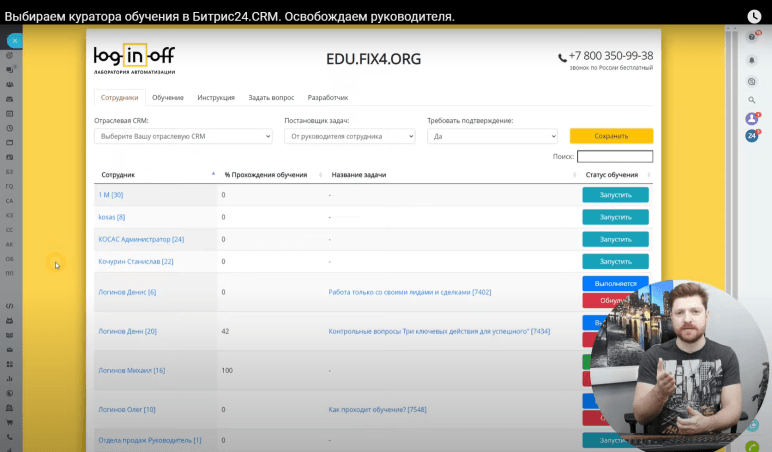Switch to the Обучение tab
Image resolution: width=772 pixels, height=452 pixels.
tap(168, 97)
